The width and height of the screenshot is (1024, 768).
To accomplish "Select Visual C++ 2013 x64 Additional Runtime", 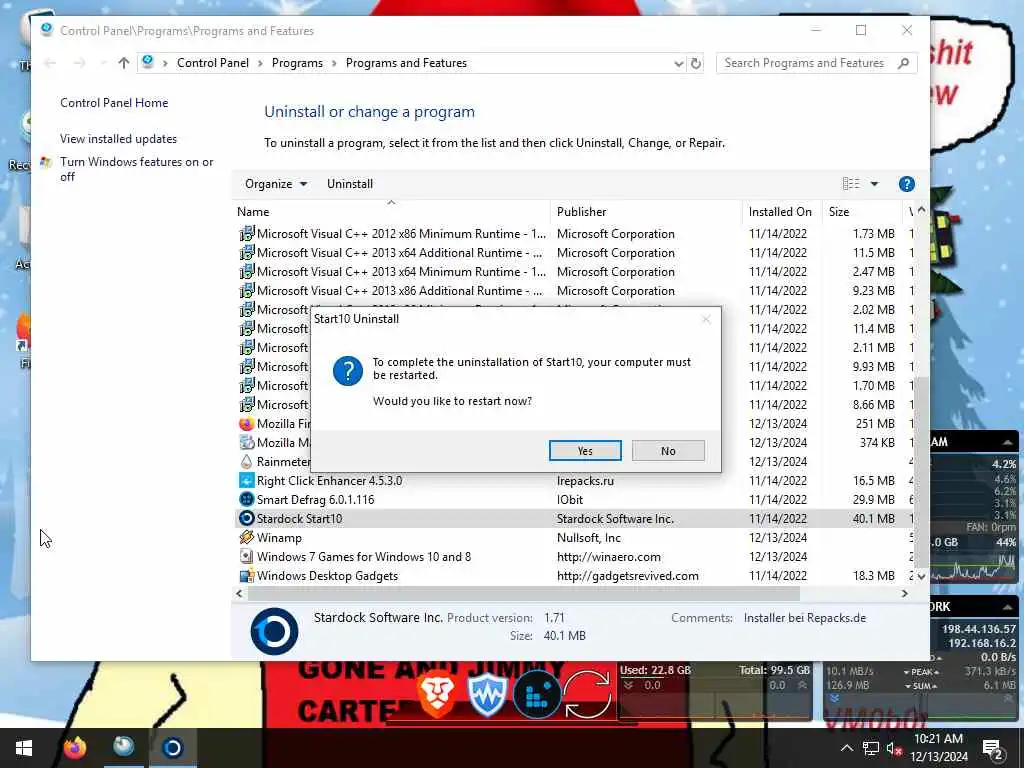I will pyautogui.click(x=399, y=253).
